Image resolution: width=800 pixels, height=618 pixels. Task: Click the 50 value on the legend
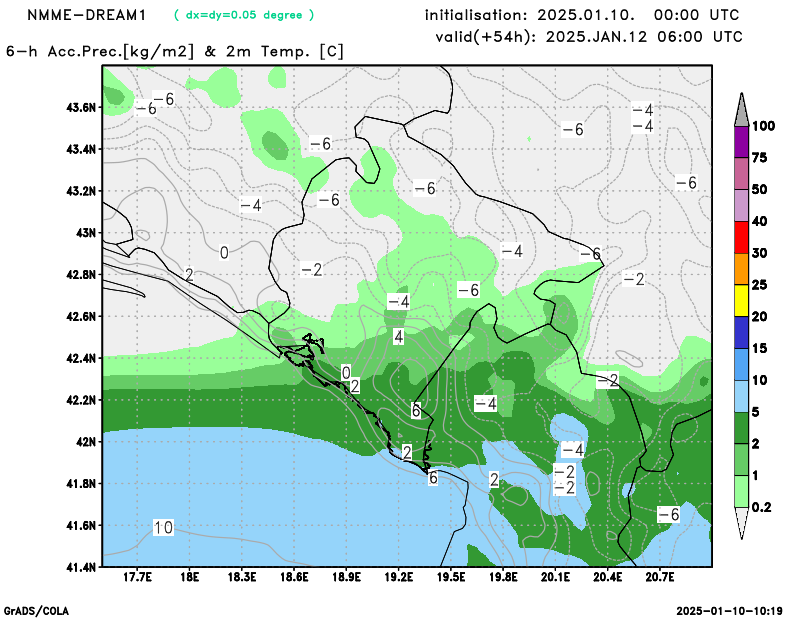pos(760,189)
